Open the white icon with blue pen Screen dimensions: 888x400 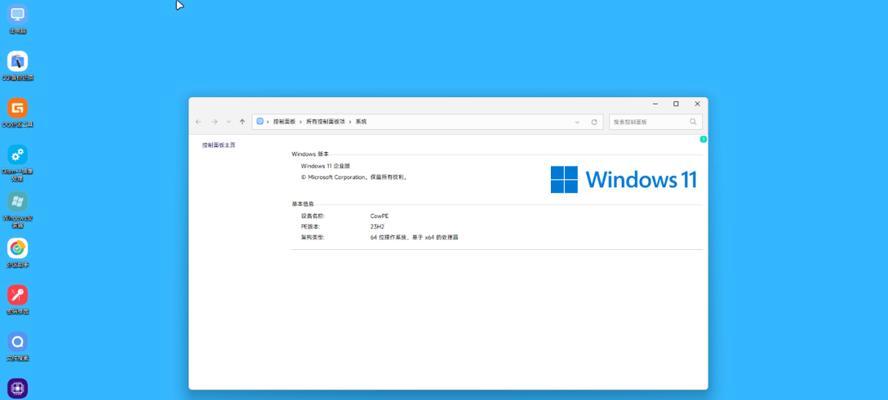point(18,61)
